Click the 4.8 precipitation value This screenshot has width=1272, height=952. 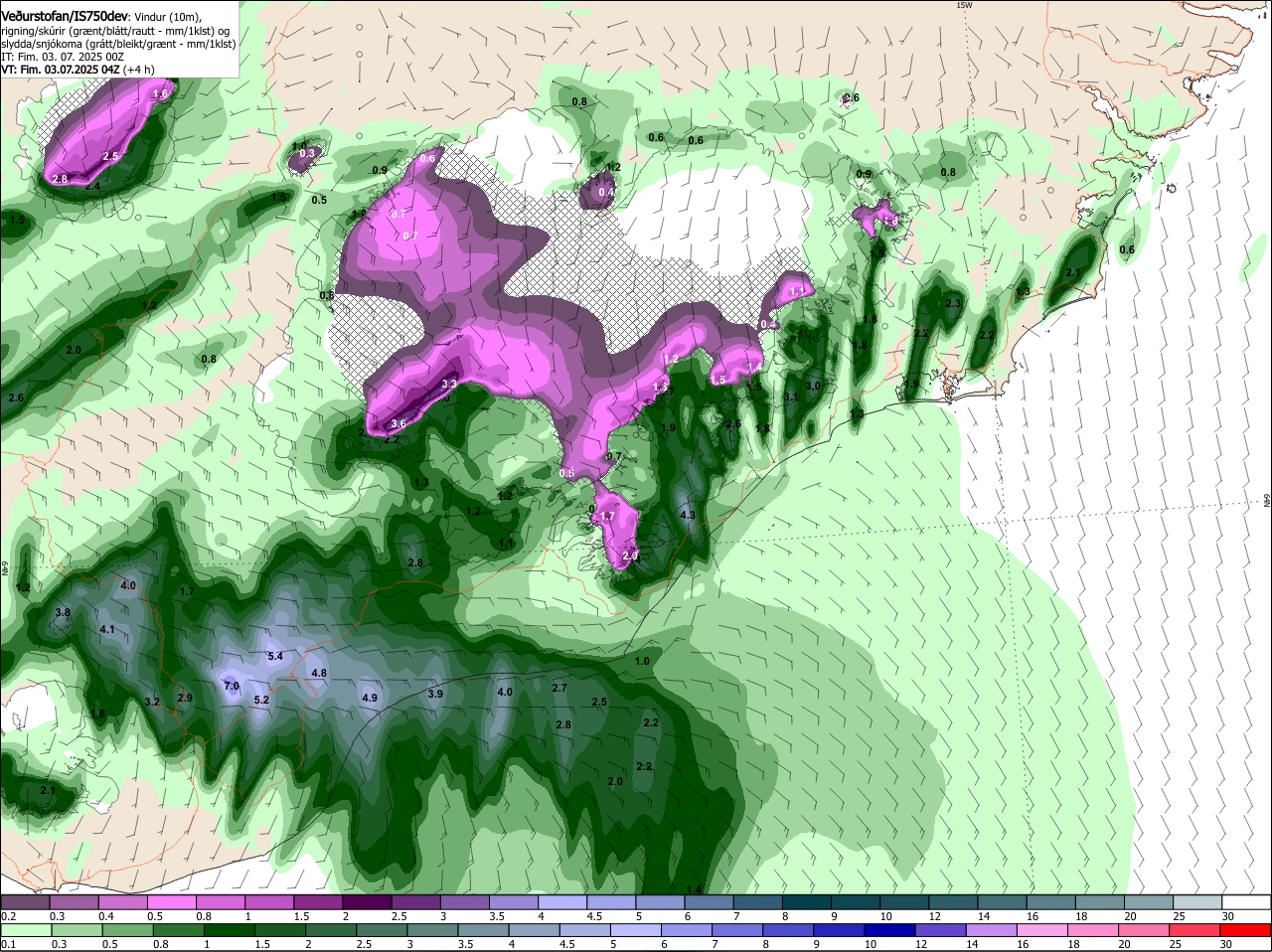[319, 673]
